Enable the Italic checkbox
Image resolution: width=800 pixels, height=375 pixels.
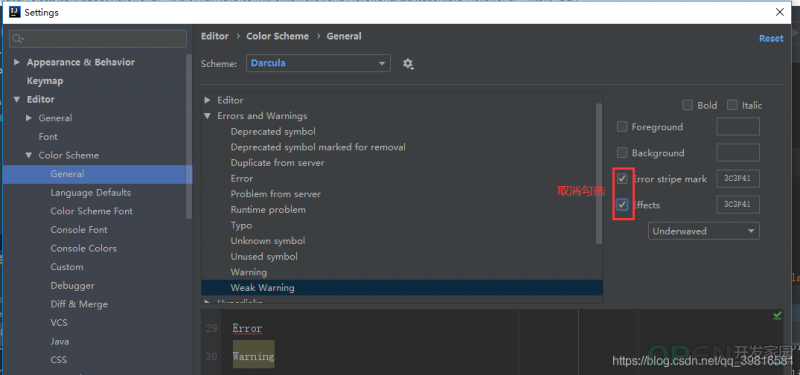pos(732,105)
